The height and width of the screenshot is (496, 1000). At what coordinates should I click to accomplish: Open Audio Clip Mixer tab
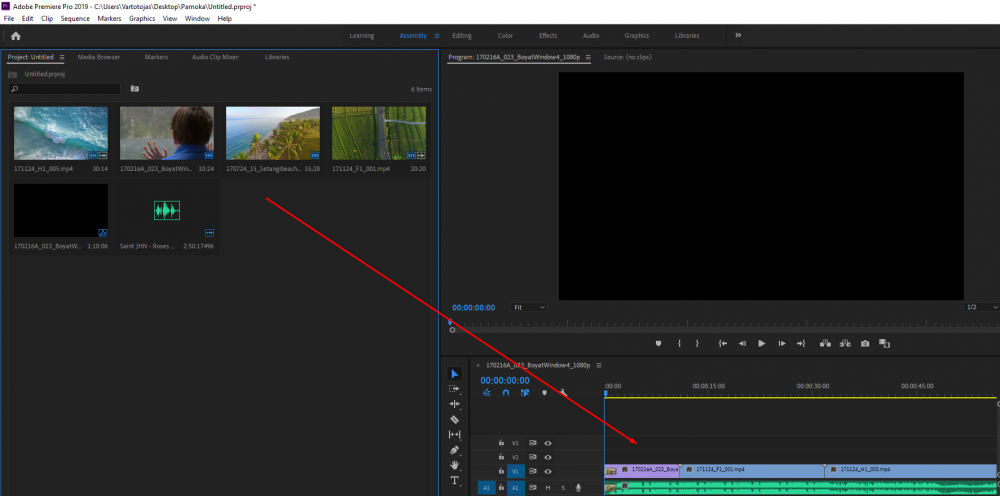[x=216, y=57]
